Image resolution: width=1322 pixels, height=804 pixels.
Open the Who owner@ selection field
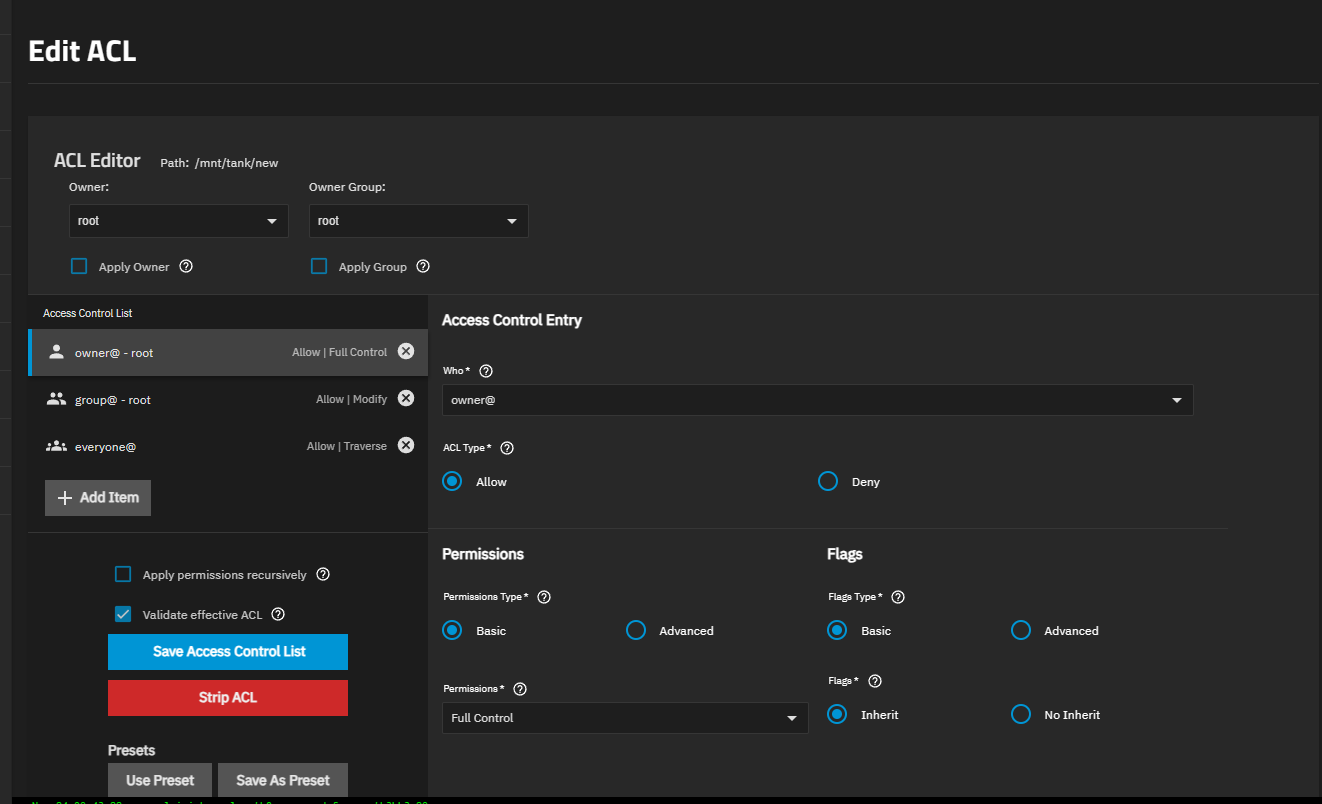click(816, 400)
